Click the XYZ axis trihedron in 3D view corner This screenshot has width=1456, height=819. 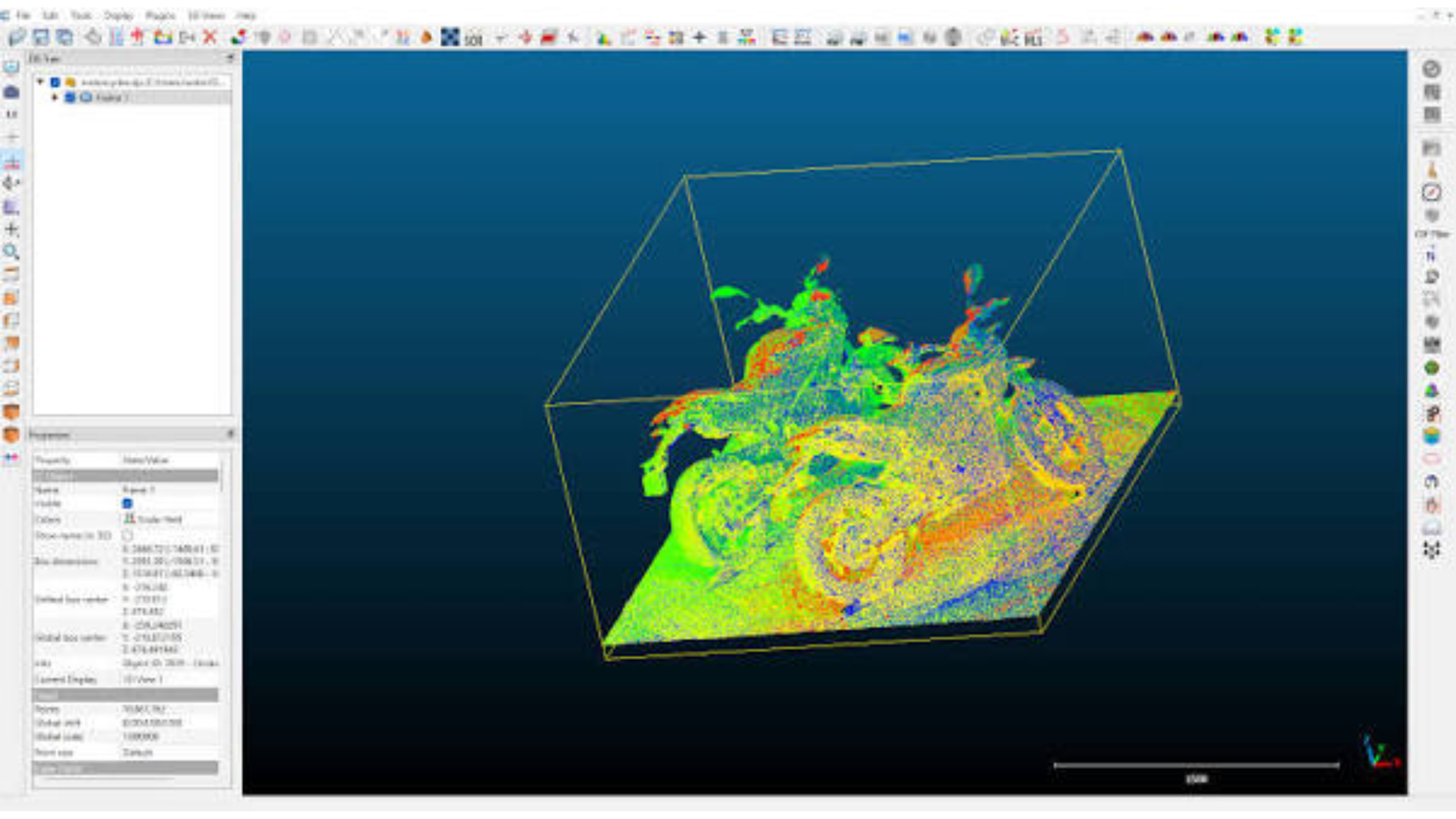[1380, 753]
